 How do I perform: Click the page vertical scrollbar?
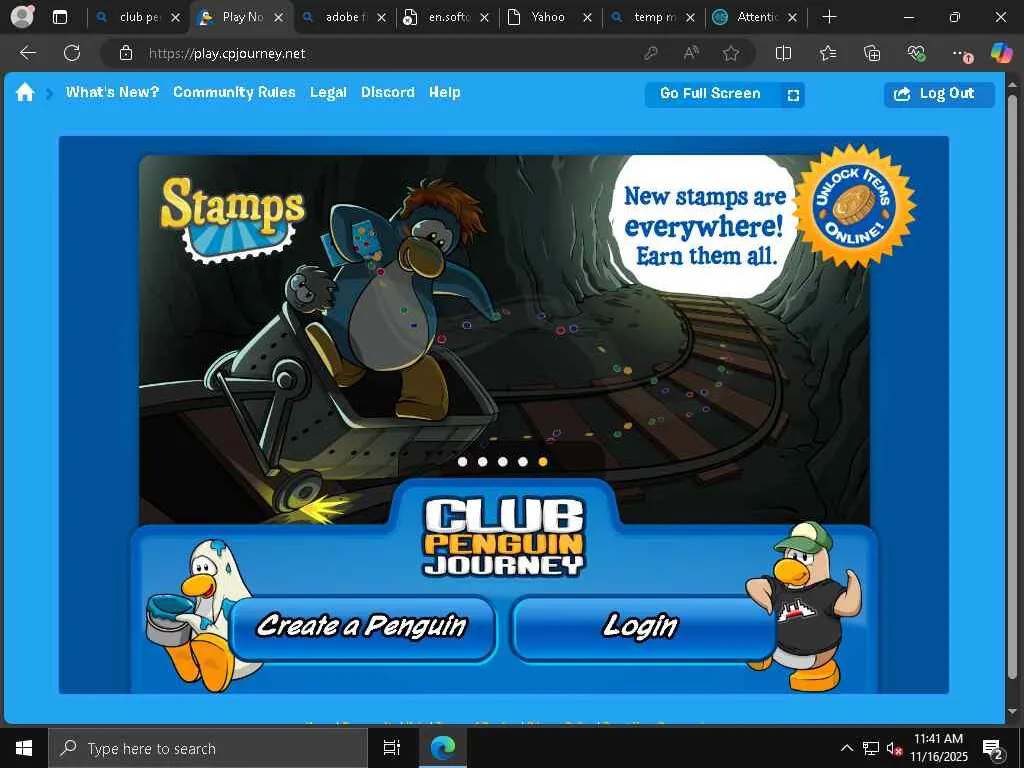pos(1012,385)
